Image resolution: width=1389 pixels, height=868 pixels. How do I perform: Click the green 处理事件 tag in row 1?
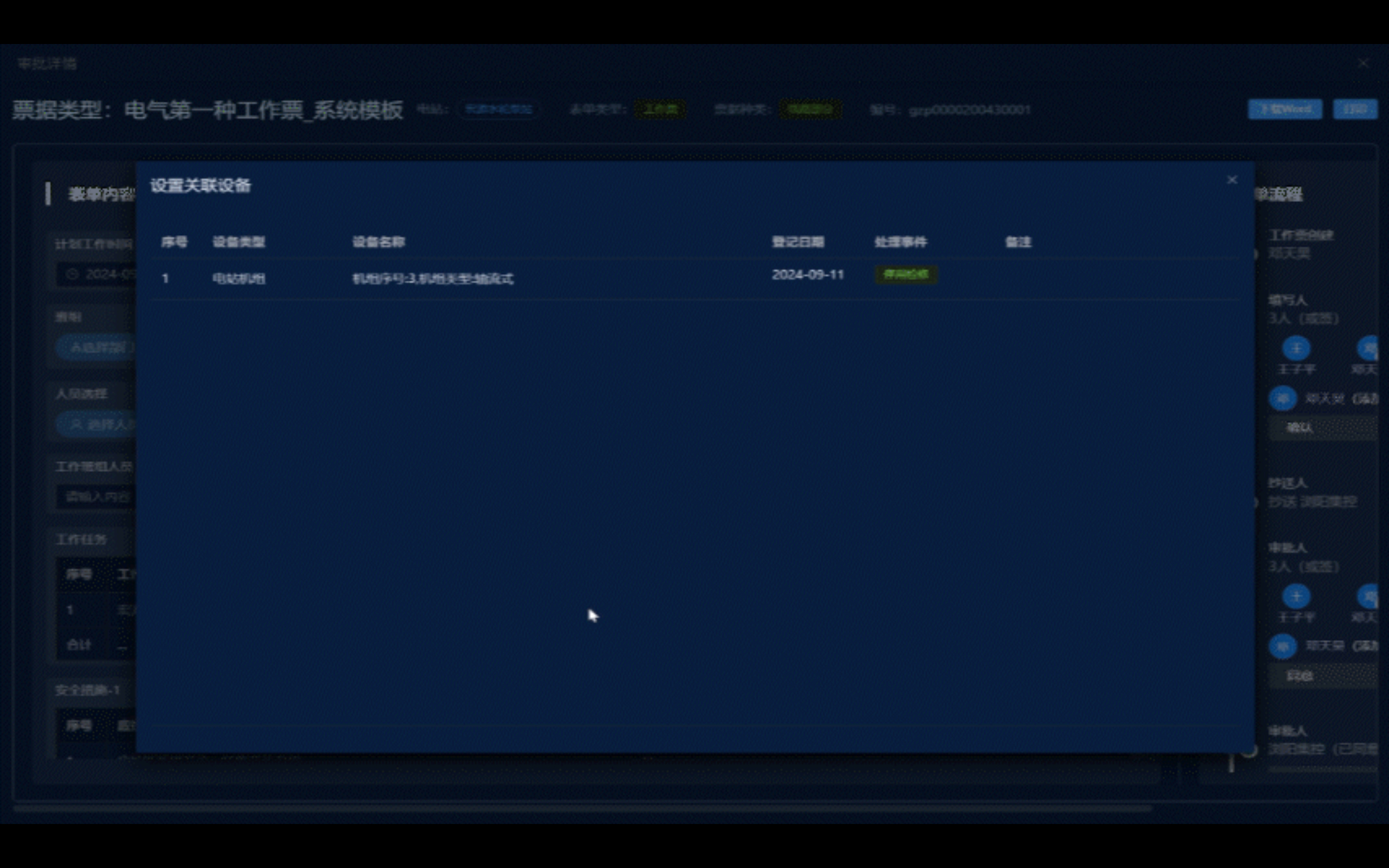pos(906,275)
